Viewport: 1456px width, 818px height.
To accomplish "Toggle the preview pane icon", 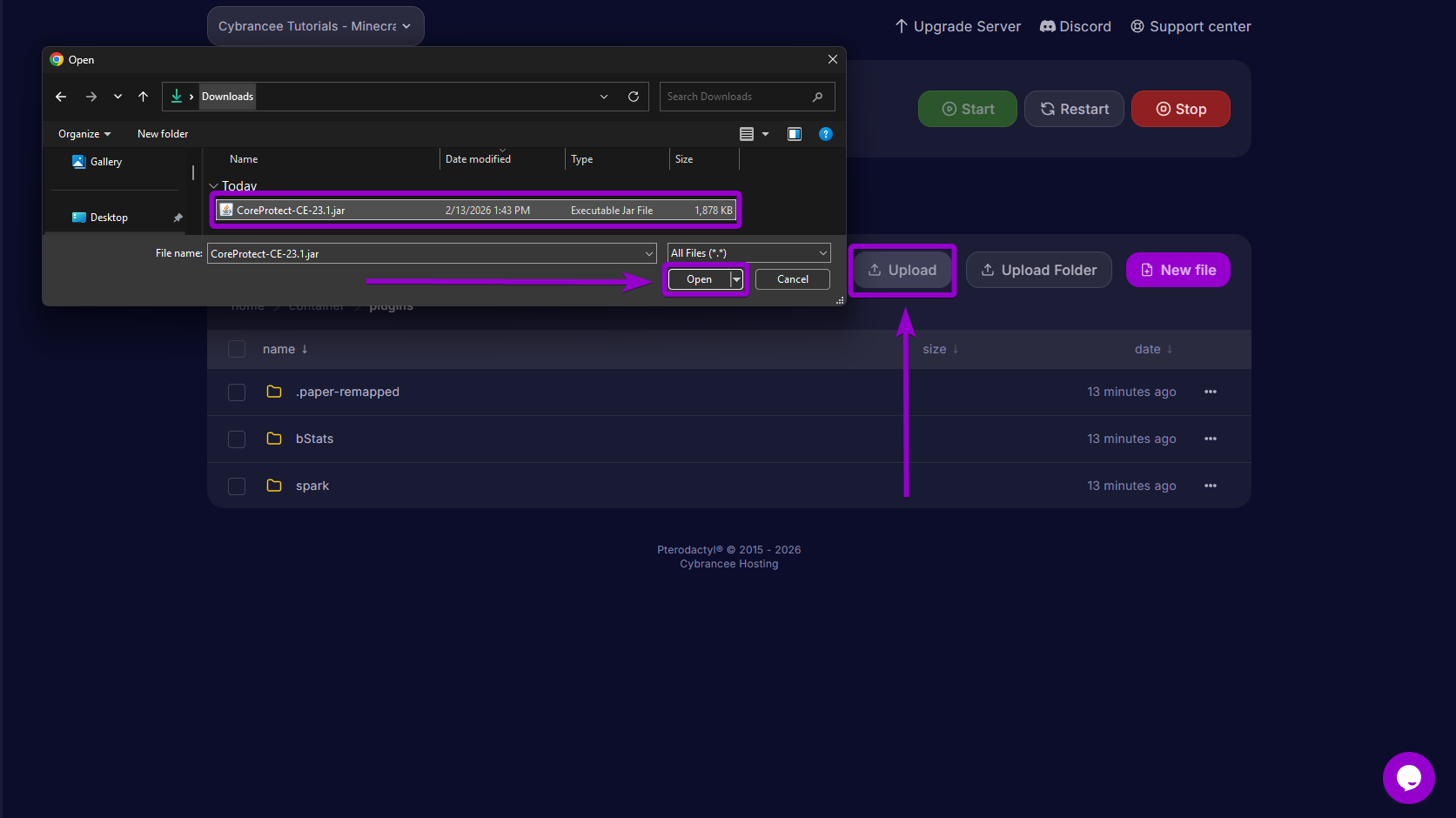I will tap(795, 134).
